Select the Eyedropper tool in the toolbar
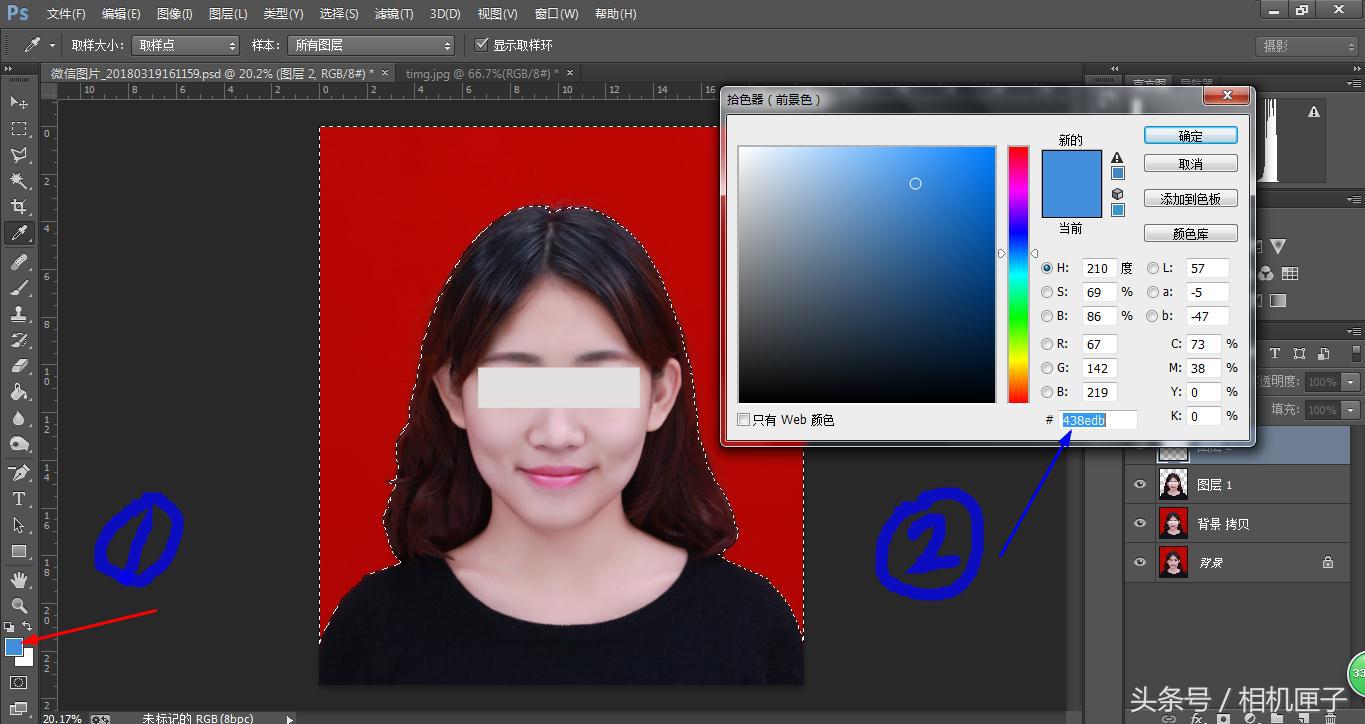The height and width of the screenshot is (724, 1365). 18,233
